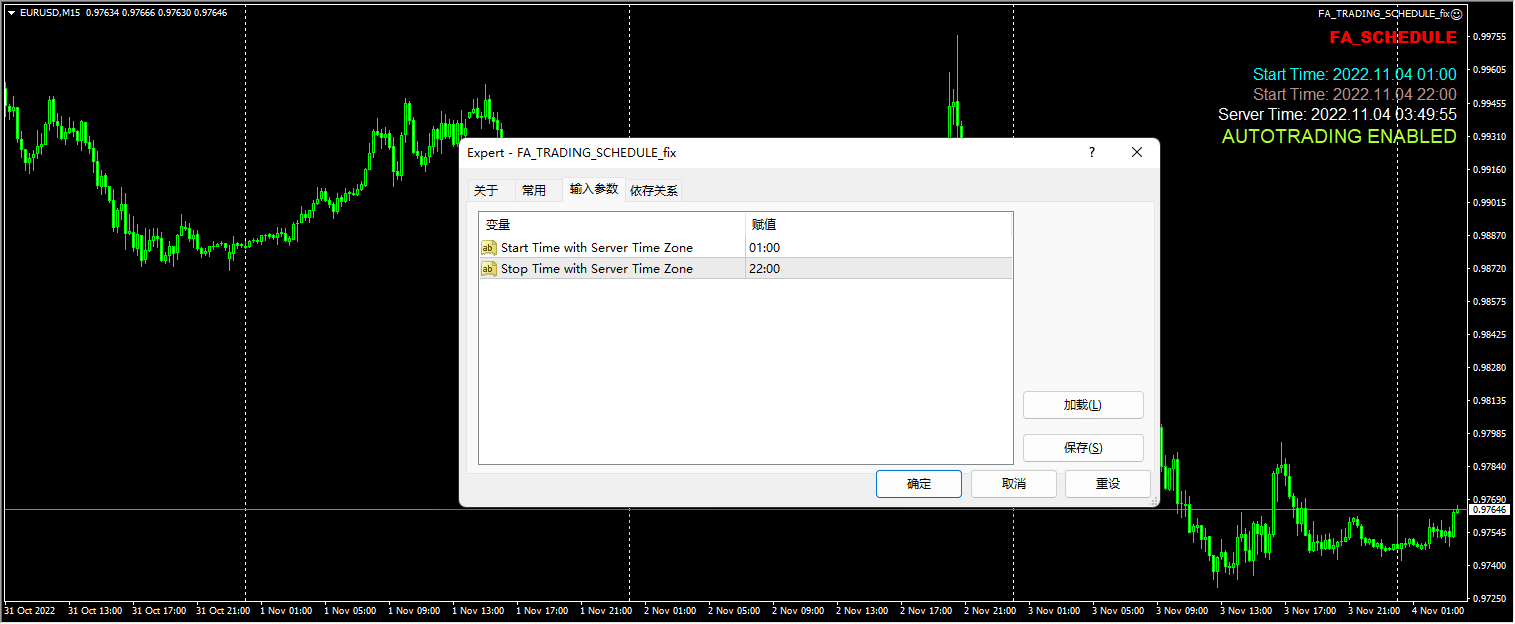This screenshot has width=1515, height=624.
Task: Save settings using the 保存(S) button
Action: pyautogui.click(x=1083, y=448)
